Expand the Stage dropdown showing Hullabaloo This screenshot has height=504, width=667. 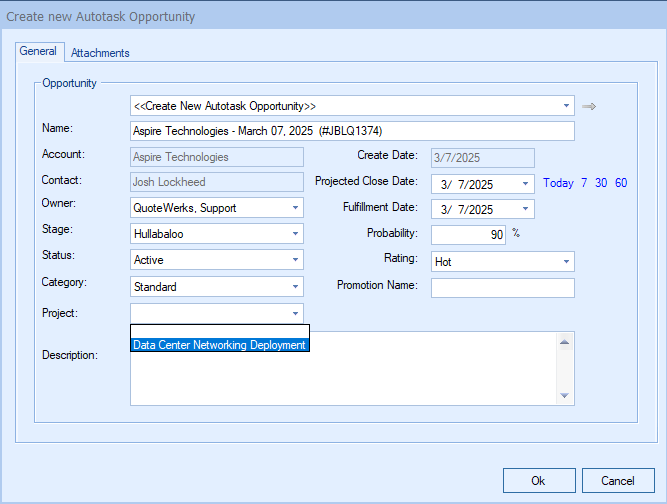click(x=295, y=234)
